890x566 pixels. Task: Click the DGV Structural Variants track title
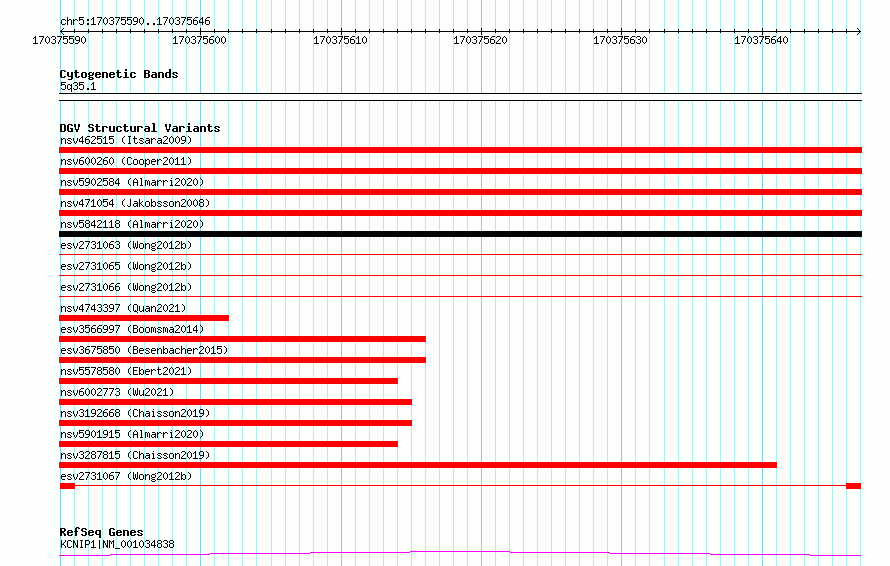140,128
